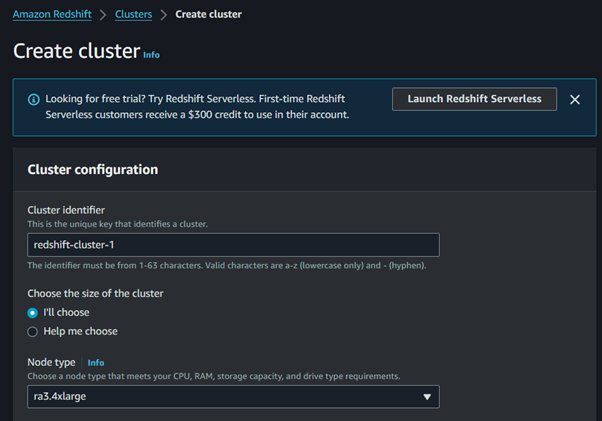The image size is (602, 421).
Task: Select the Help me choose radio option
Action: [x=33, y=332]
